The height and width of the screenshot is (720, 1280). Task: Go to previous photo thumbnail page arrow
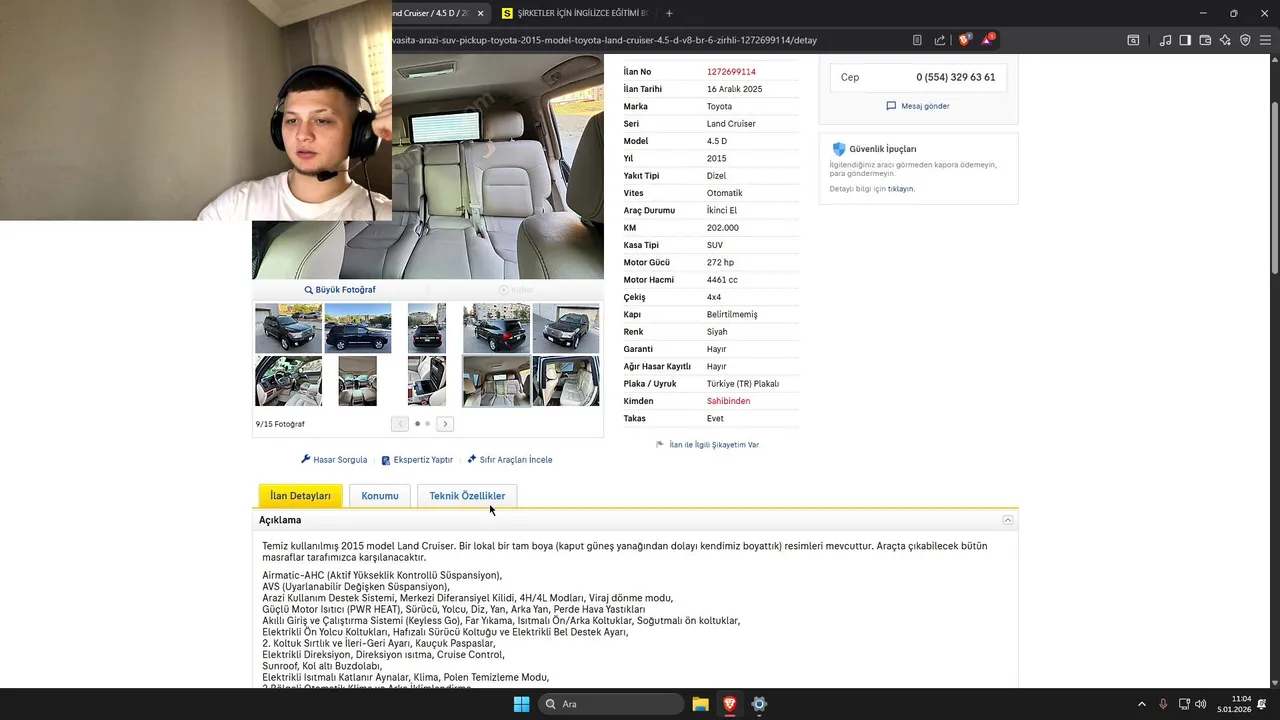(x=400, y=424)
